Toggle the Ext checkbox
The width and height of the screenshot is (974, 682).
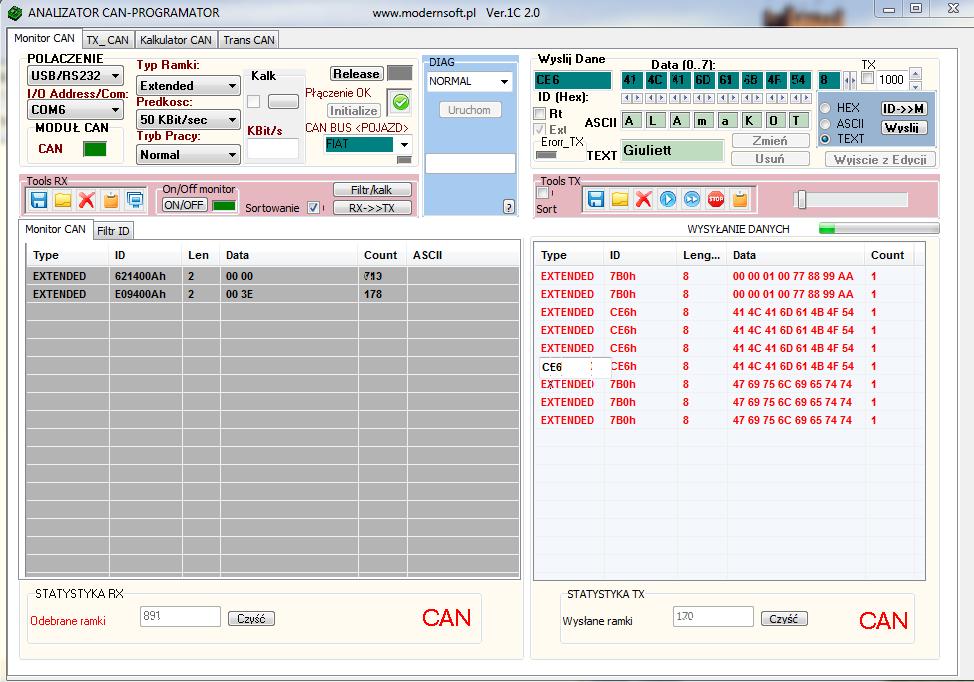pos(540,129)
